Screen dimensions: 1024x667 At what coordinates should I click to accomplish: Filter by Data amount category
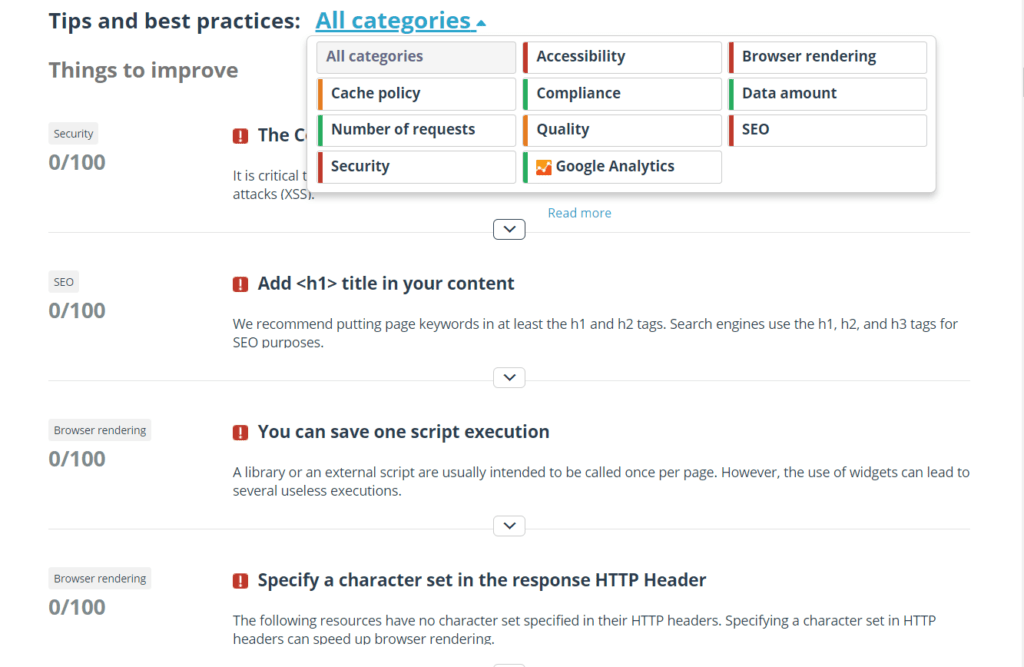827,93
